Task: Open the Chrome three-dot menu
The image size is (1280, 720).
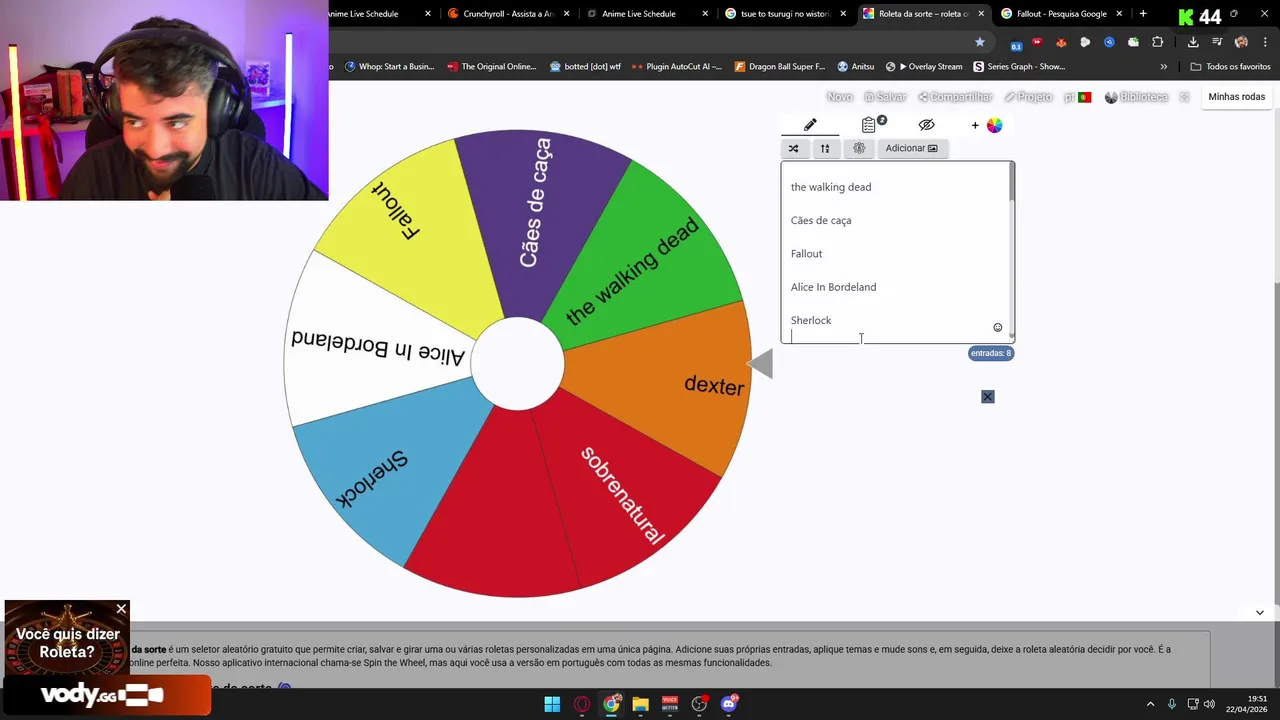Action: (1264, 42)
